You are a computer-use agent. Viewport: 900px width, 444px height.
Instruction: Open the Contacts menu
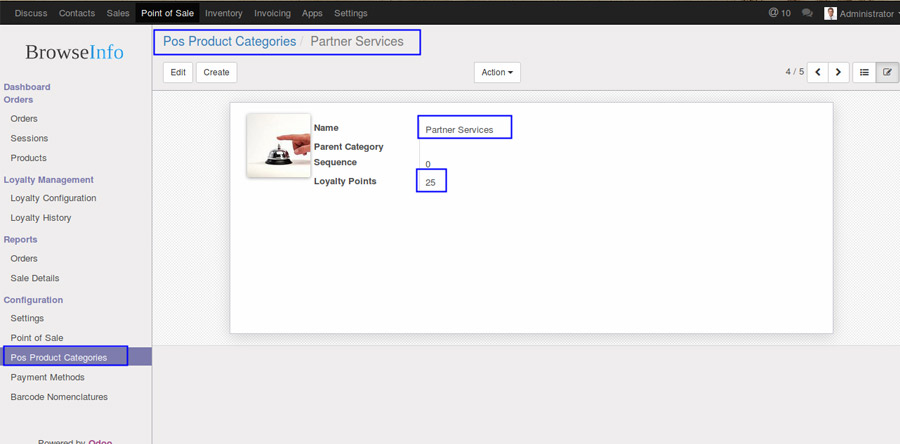click(77, 13)
